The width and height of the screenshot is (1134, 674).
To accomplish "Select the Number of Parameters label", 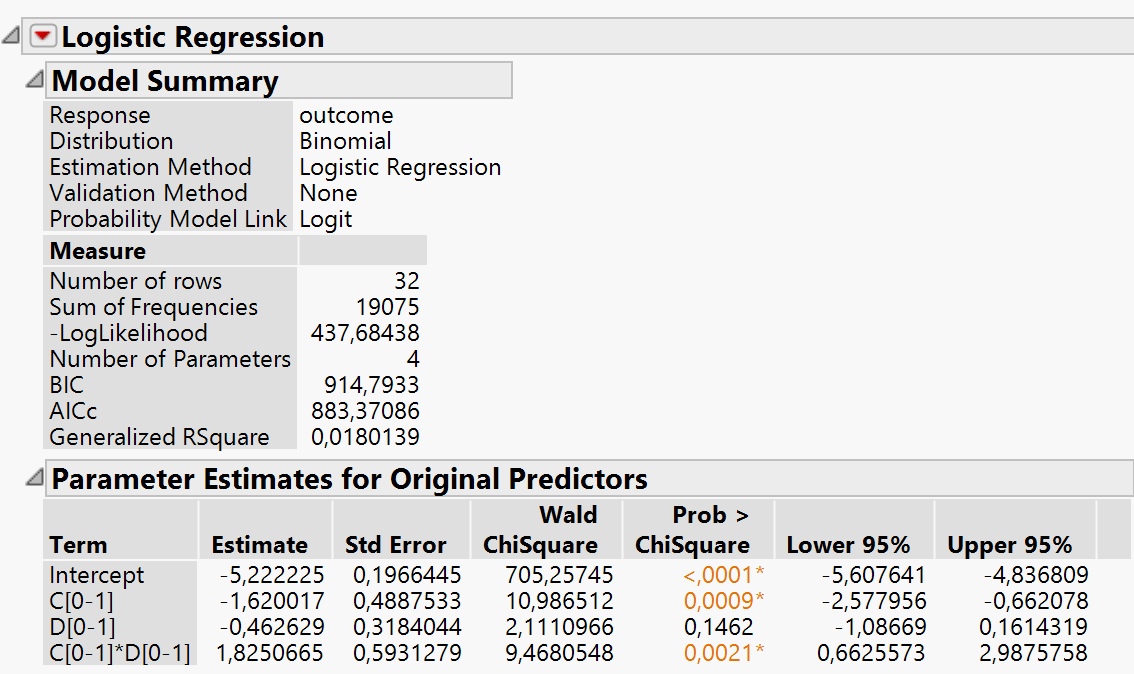I will click(x=170, y=359).
